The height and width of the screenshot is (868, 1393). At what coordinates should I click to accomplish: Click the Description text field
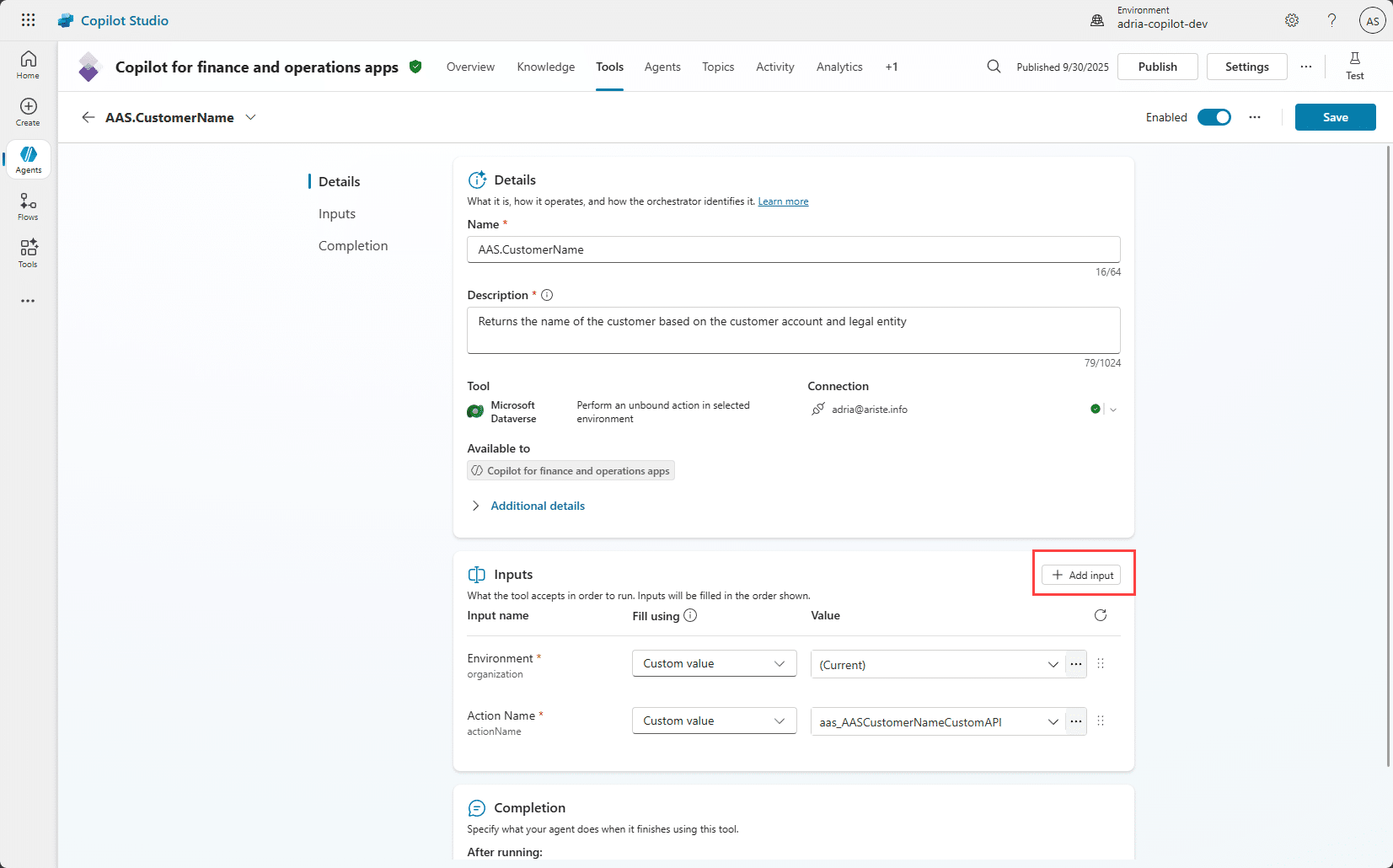point(793,330)
